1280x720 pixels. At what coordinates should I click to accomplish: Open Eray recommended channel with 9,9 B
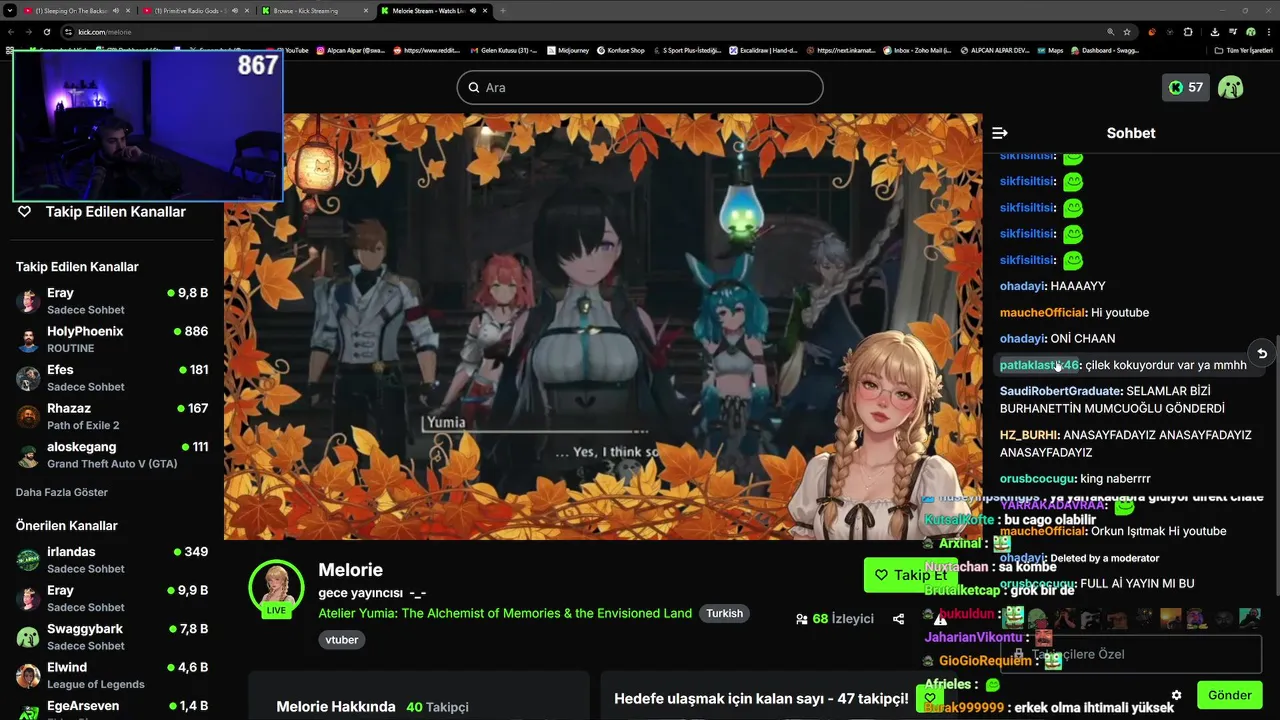[112, 598]
